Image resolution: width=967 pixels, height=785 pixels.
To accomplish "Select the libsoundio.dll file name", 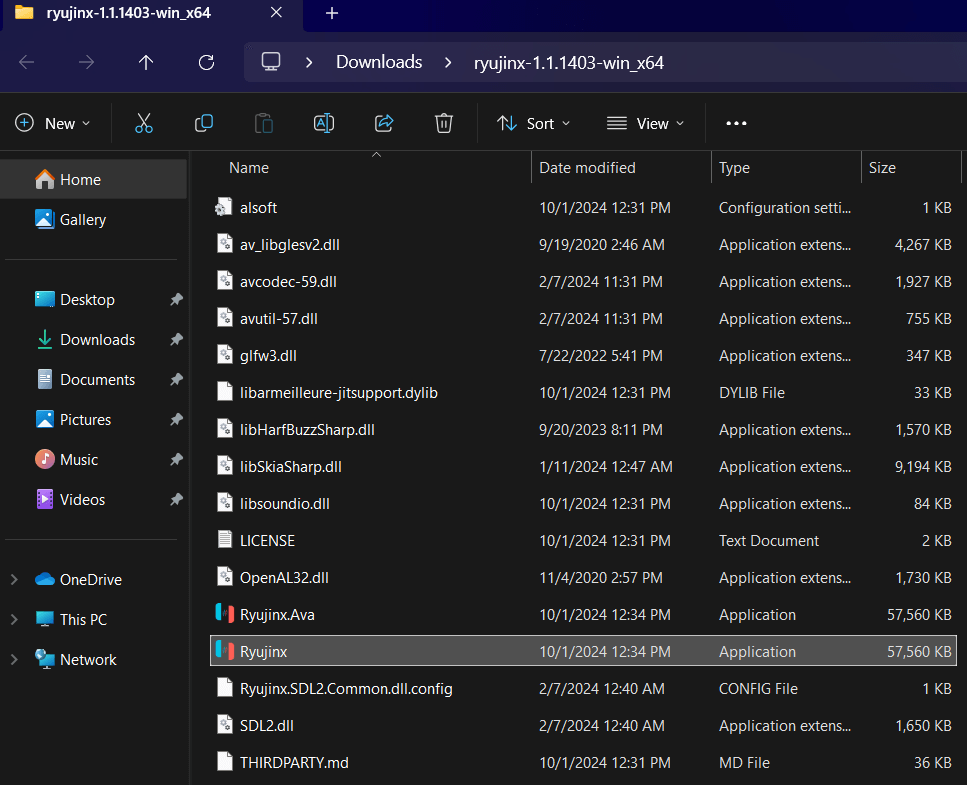I will point(285,504).
